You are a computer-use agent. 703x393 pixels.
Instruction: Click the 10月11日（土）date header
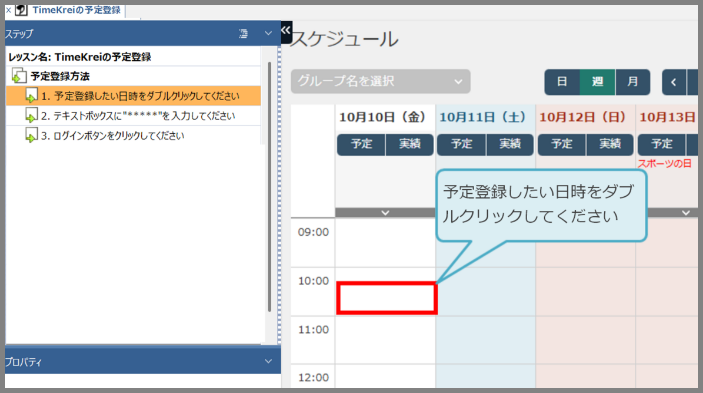pos(482,117)
